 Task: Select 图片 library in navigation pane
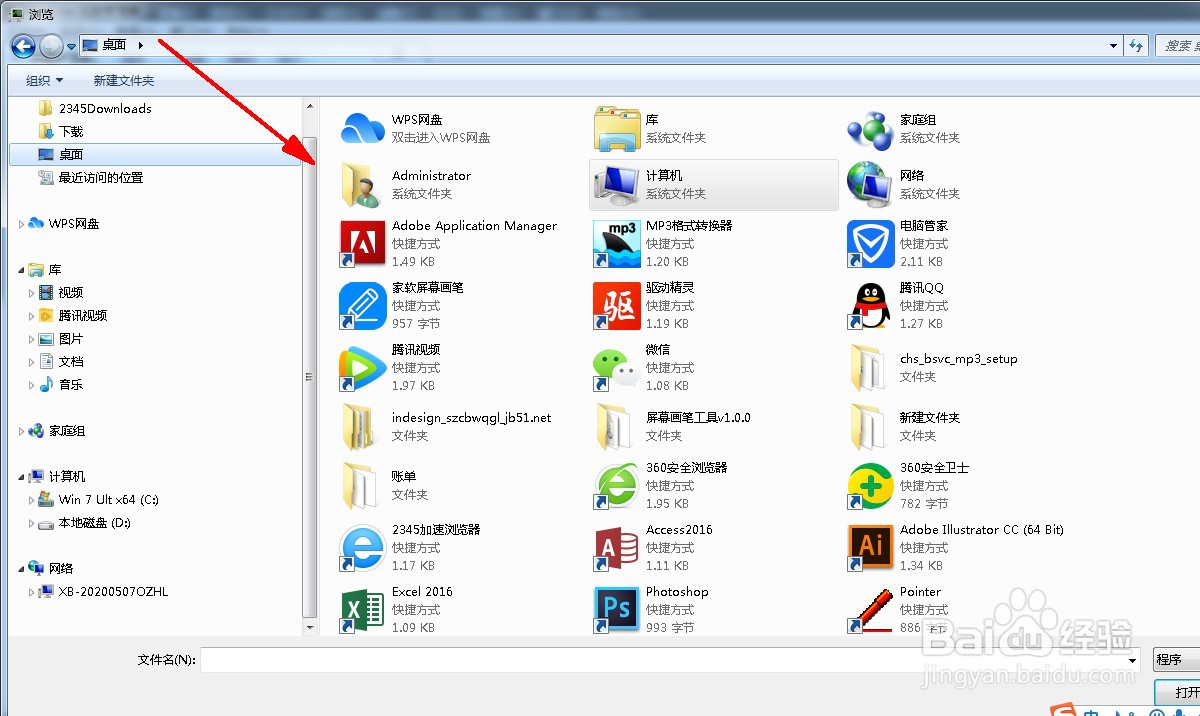click(71, 339)
